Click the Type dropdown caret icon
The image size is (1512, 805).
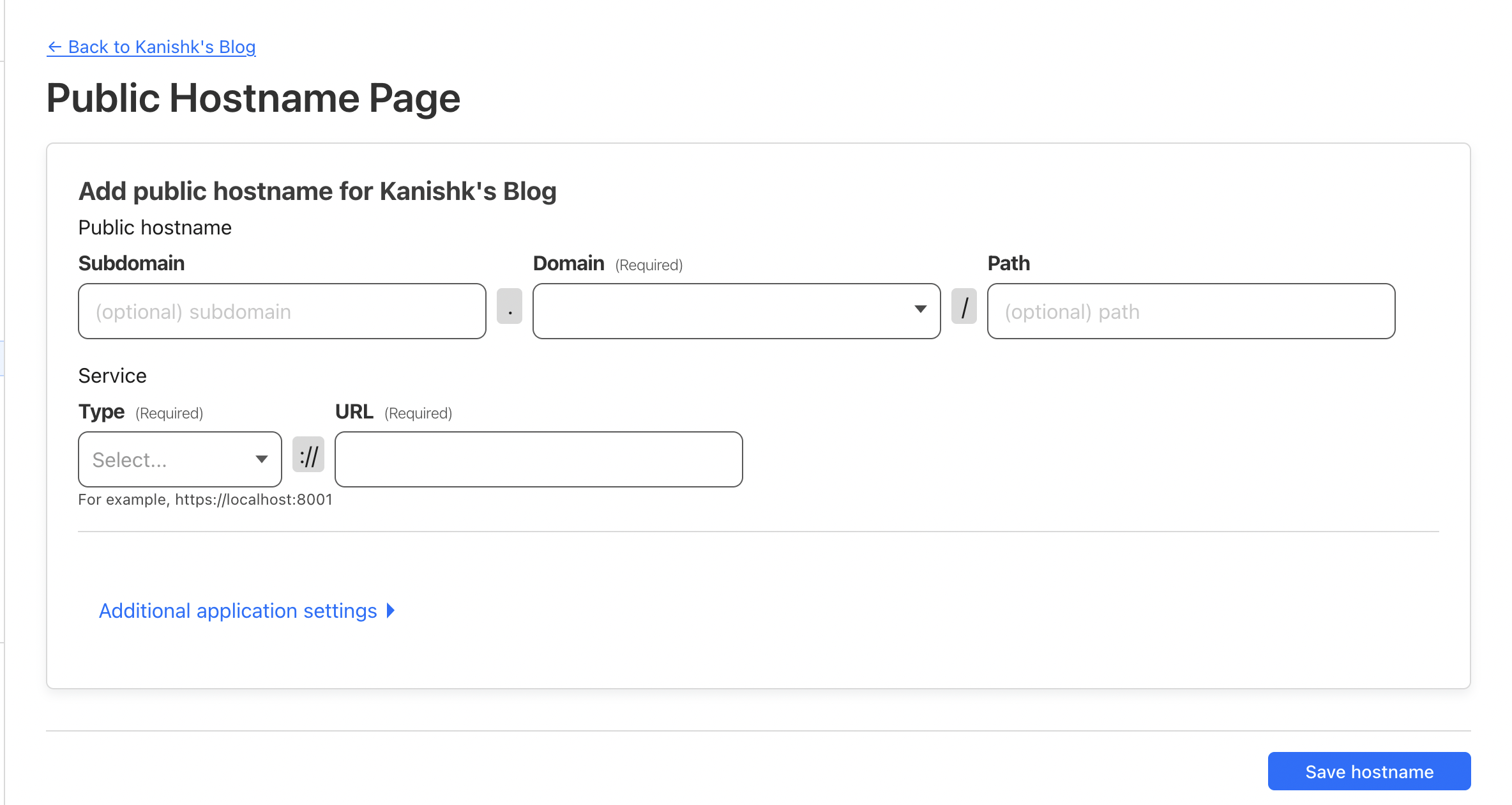[x=261, y=459]
